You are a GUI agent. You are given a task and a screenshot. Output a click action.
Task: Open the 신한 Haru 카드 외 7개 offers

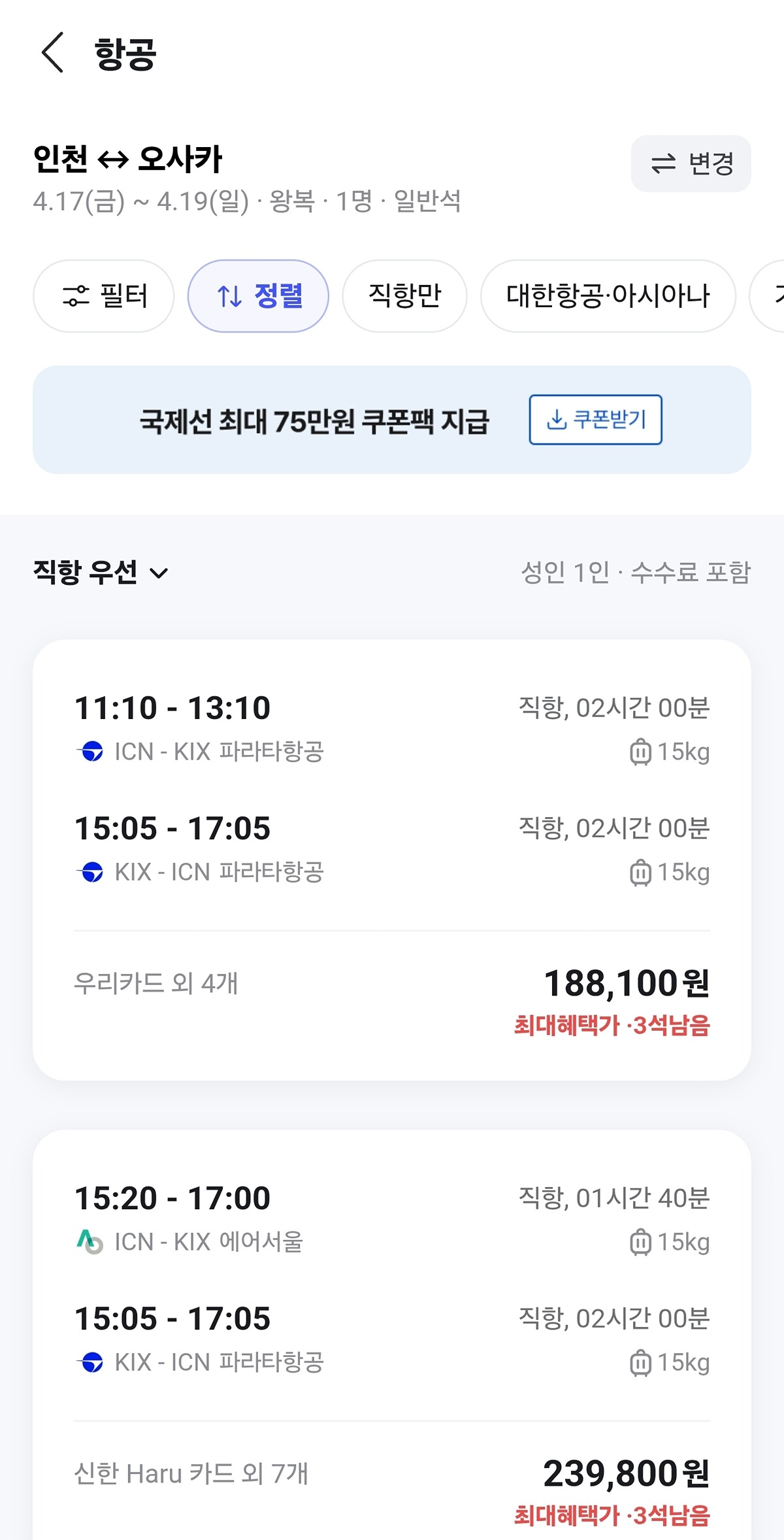pyautogui.click(x=190, y=1473)
